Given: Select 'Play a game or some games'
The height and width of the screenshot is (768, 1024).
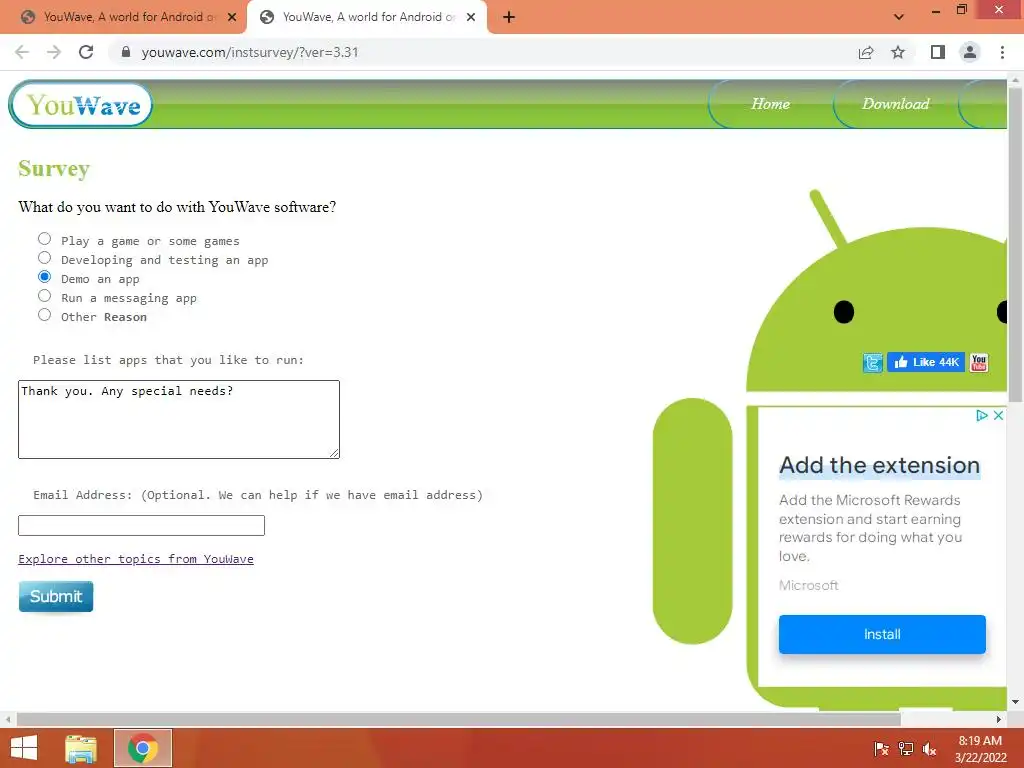Looking at the screenshot, I should pyautogui.click(x=44, y=239).
